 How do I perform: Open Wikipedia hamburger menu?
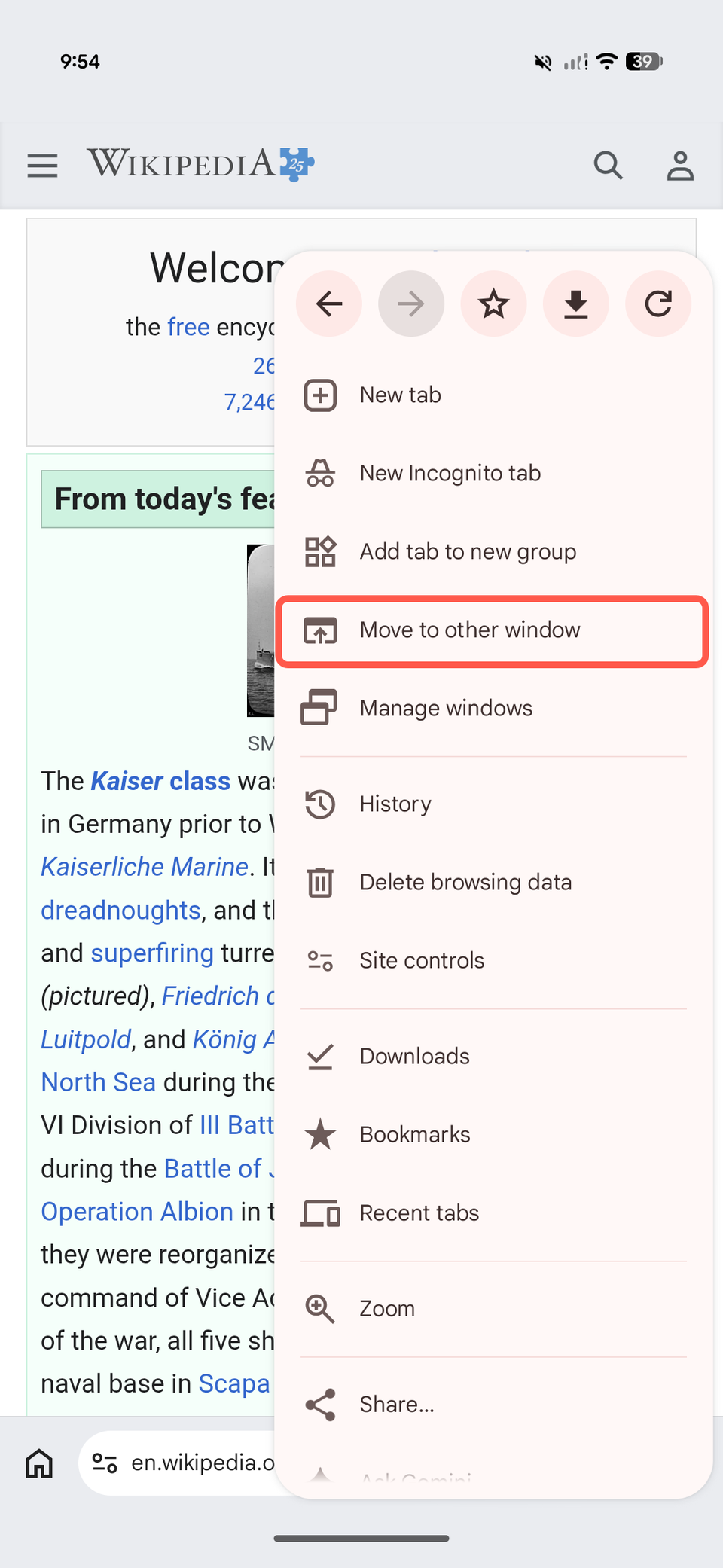43,166
